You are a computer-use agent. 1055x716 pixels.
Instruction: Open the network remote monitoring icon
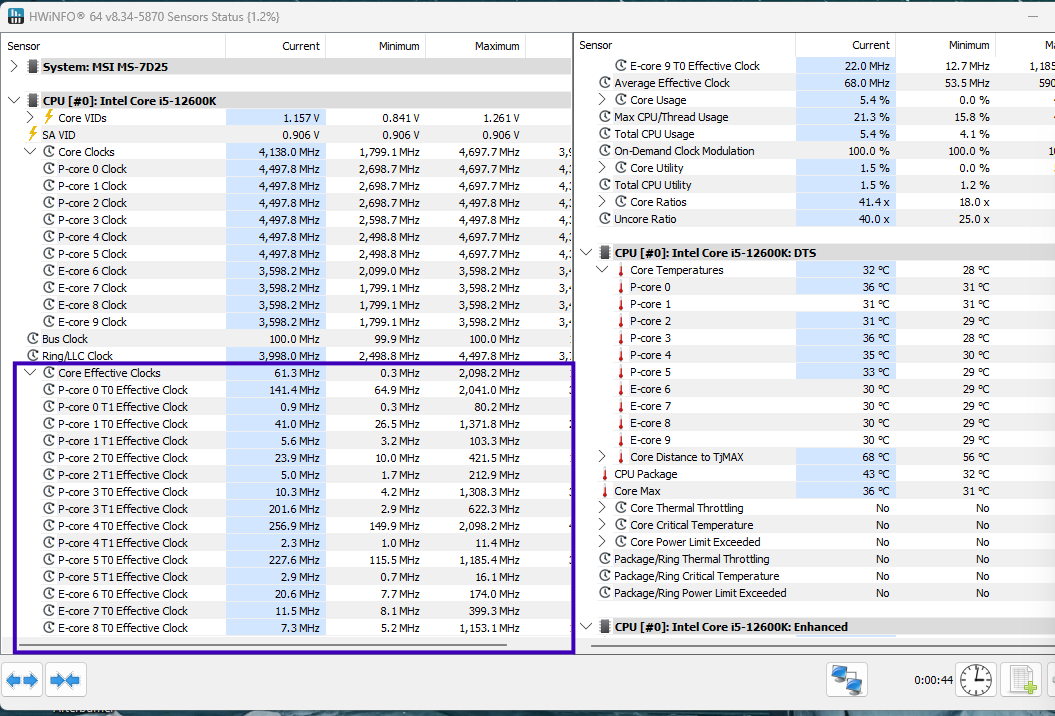[x=846, y=680]
